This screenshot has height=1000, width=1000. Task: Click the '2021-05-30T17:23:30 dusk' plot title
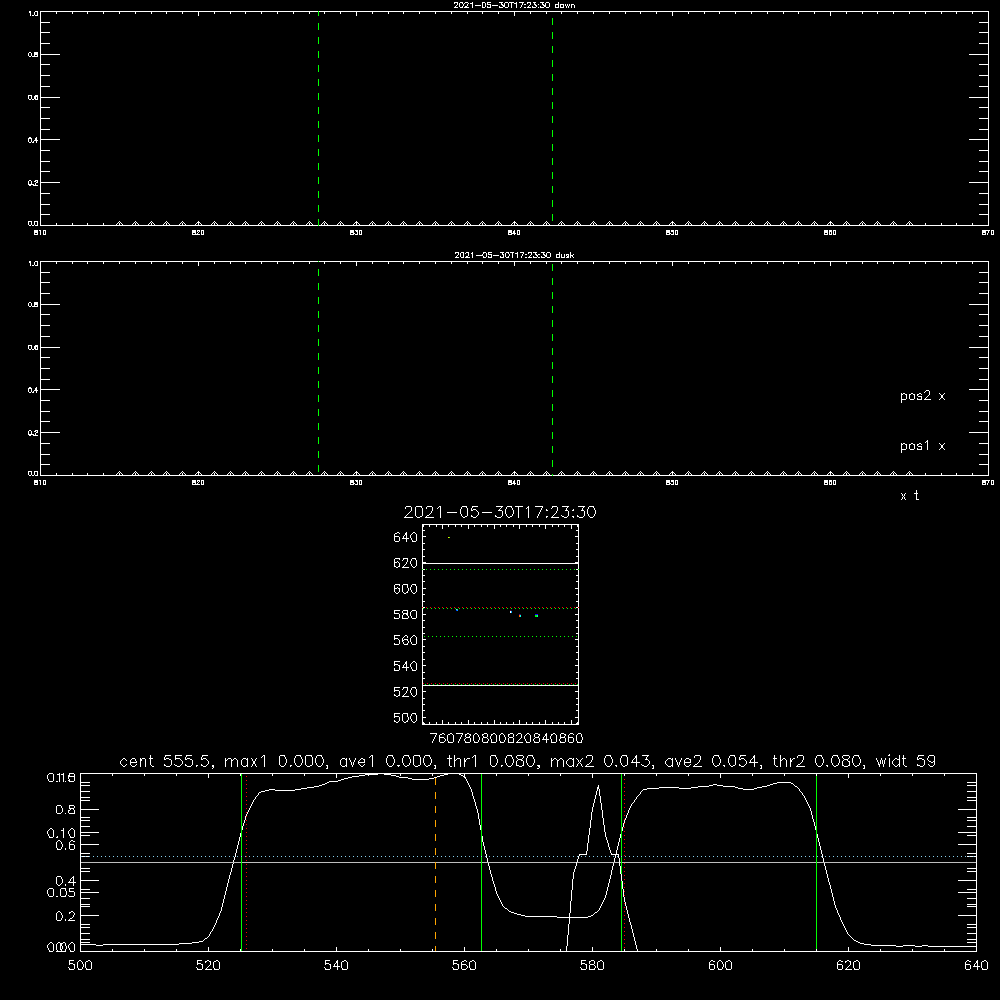point(514,255)
